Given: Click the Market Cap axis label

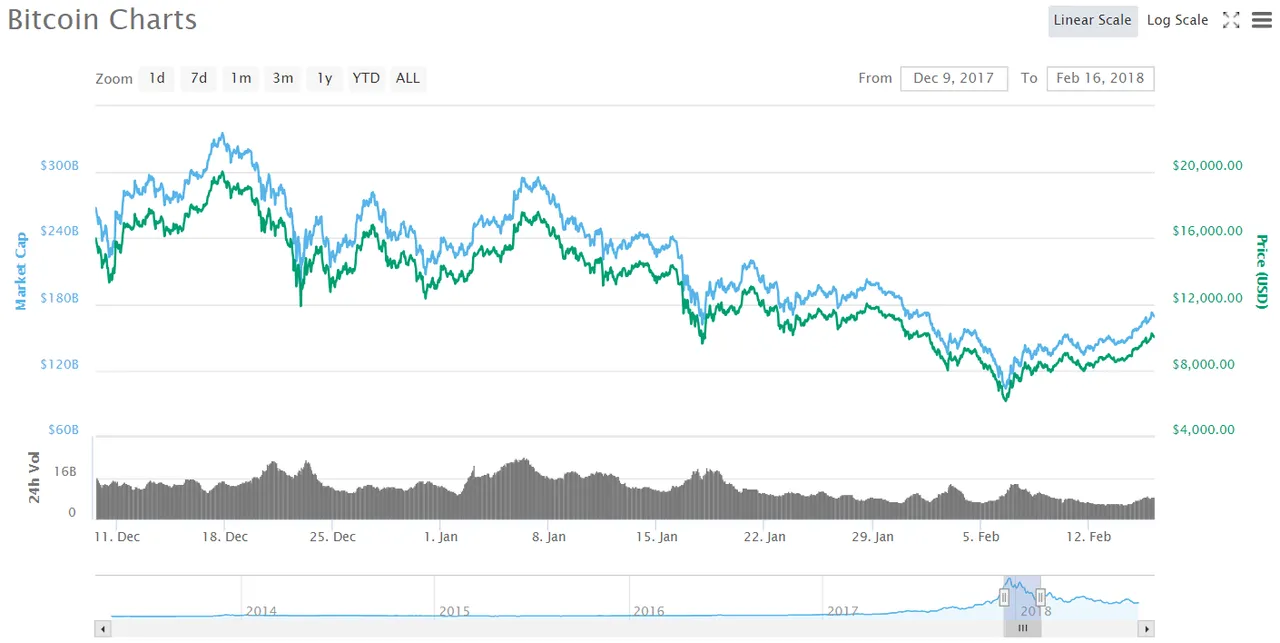Looking at the screenshot, I should point(20,270).
